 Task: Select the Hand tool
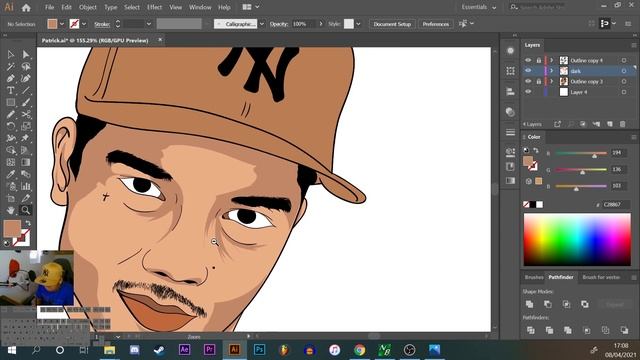[x=11, y=210]
